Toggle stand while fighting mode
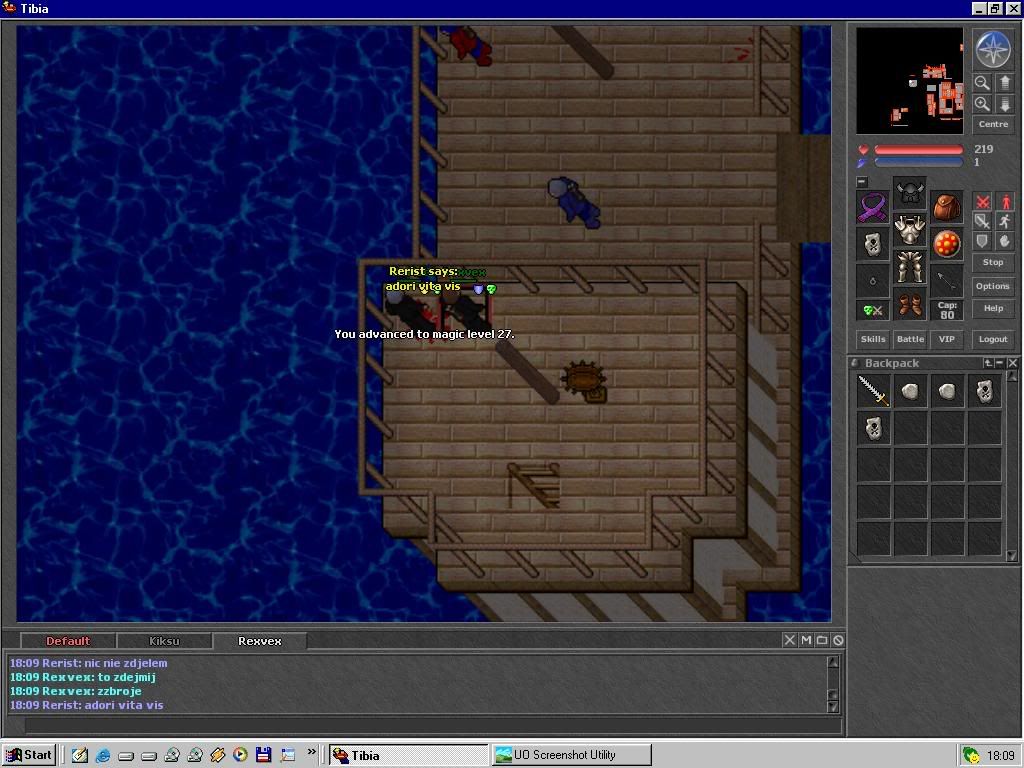The image size is (1024, 768). pyautogui.click(x=1004, y=202)
